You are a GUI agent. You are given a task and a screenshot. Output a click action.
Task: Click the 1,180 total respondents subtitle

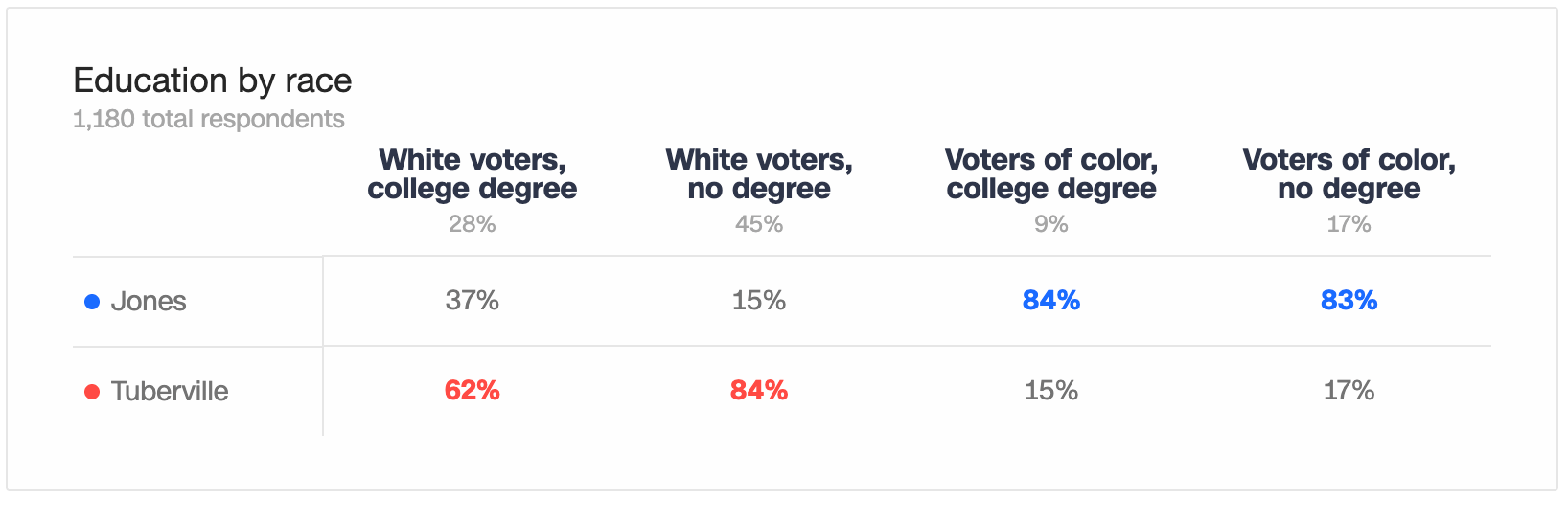(209, 119)
